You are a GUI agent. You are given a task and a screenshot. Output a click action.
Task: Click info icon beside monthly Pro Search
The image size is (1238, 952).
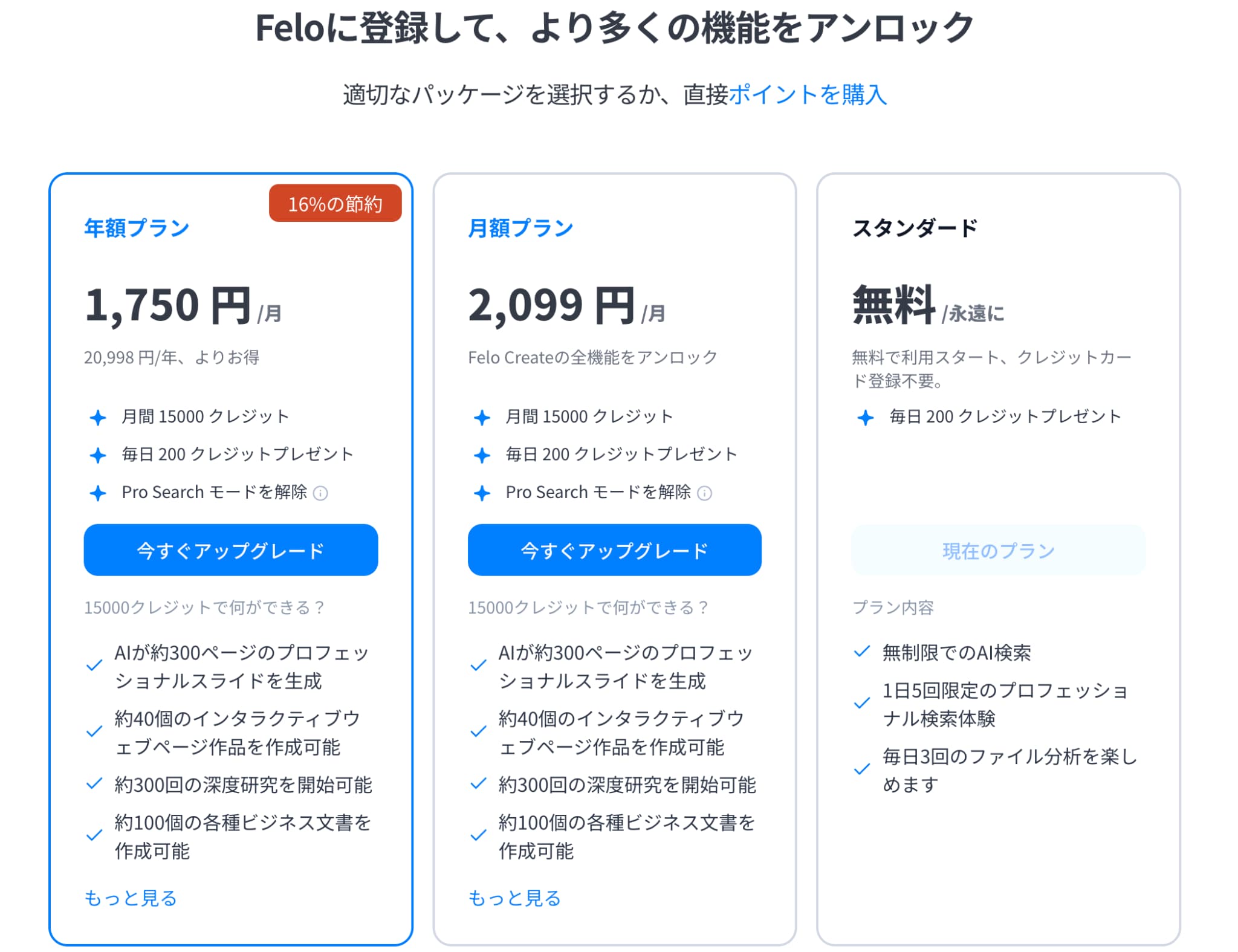point(704,493)
